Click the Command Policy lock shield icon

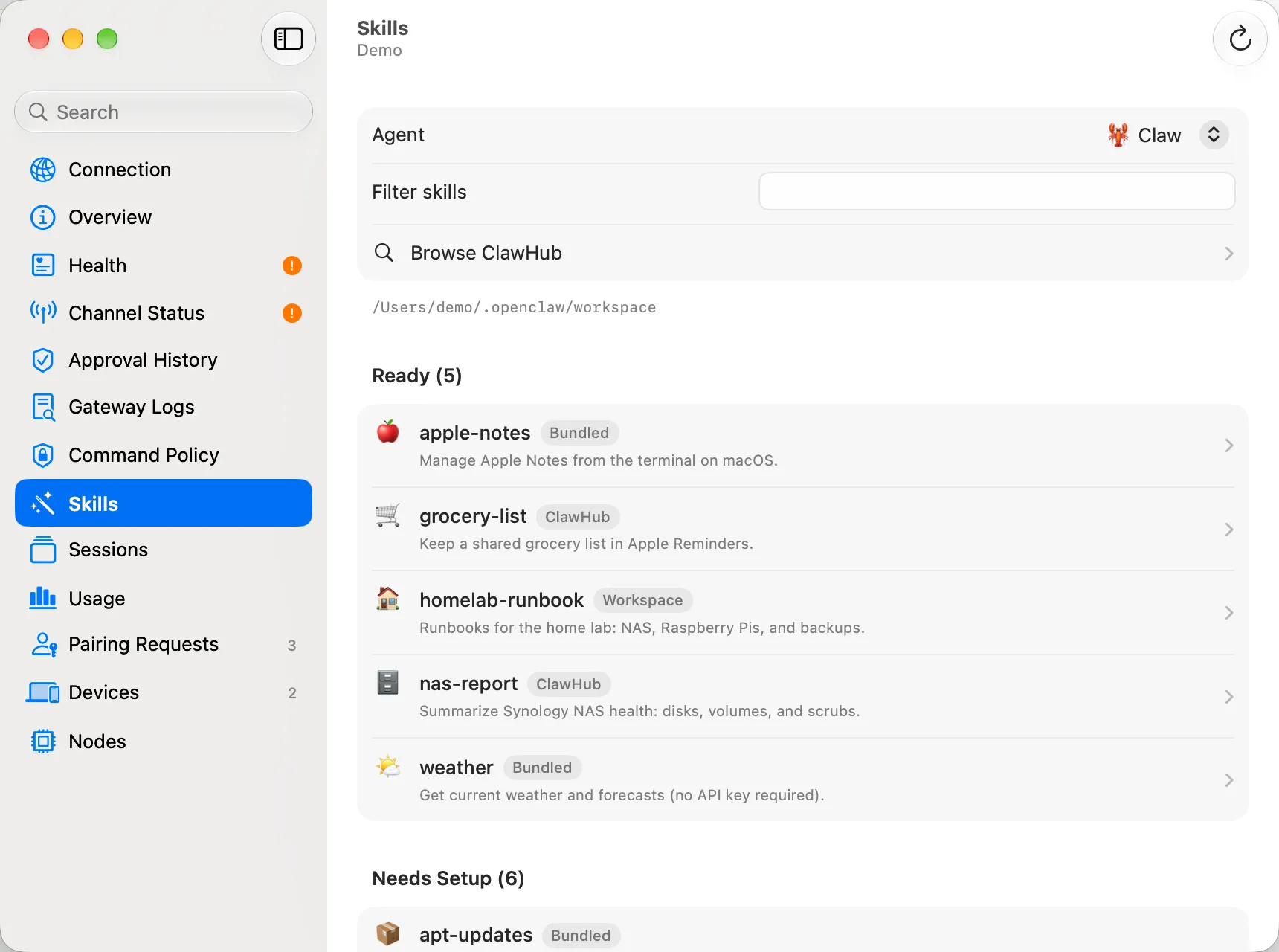click(43, 455)
